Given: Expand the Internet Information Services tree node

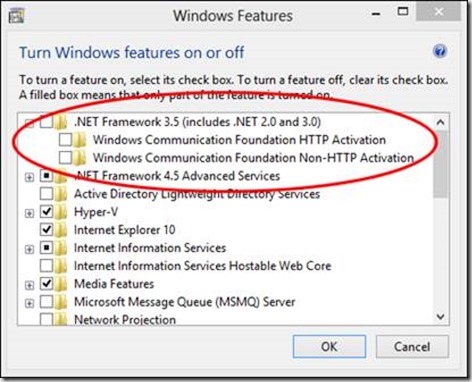Looking at the screenshot, I should [x=29, y=249].
